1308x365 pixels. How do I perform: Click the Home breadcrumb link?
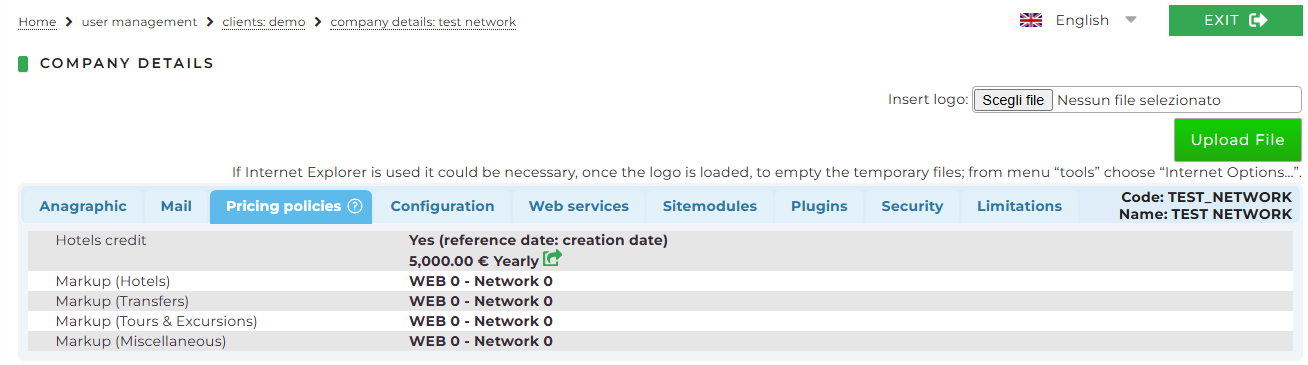[37, 22]
